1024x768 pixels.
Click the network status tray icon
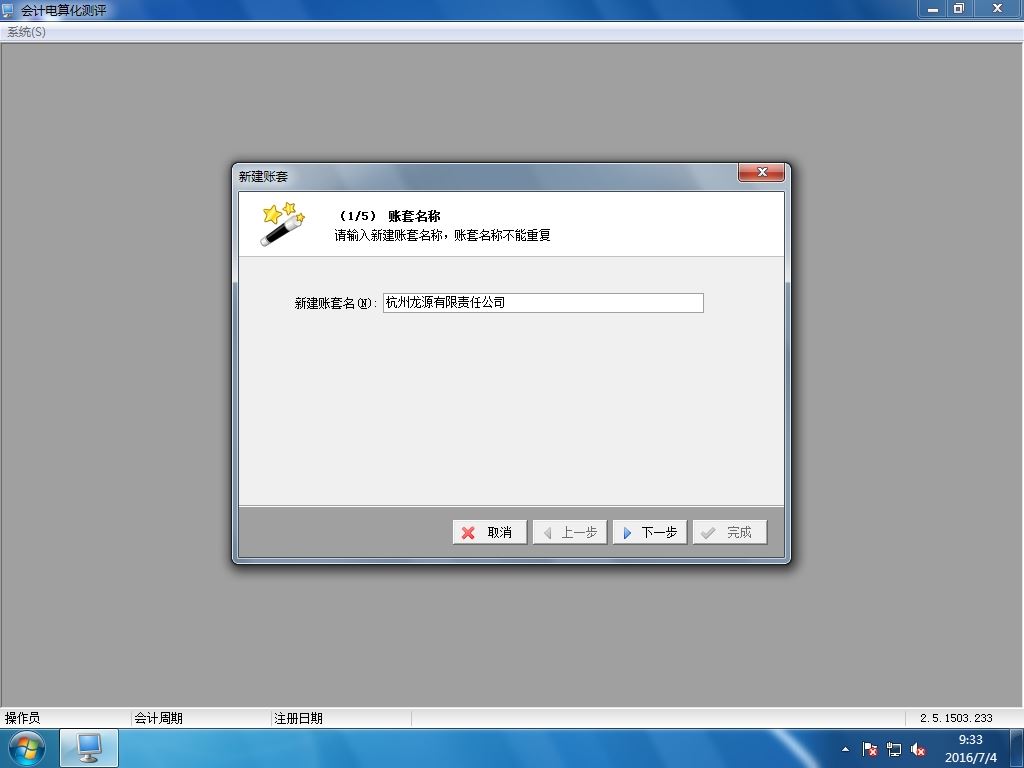[x=893, y=749]
